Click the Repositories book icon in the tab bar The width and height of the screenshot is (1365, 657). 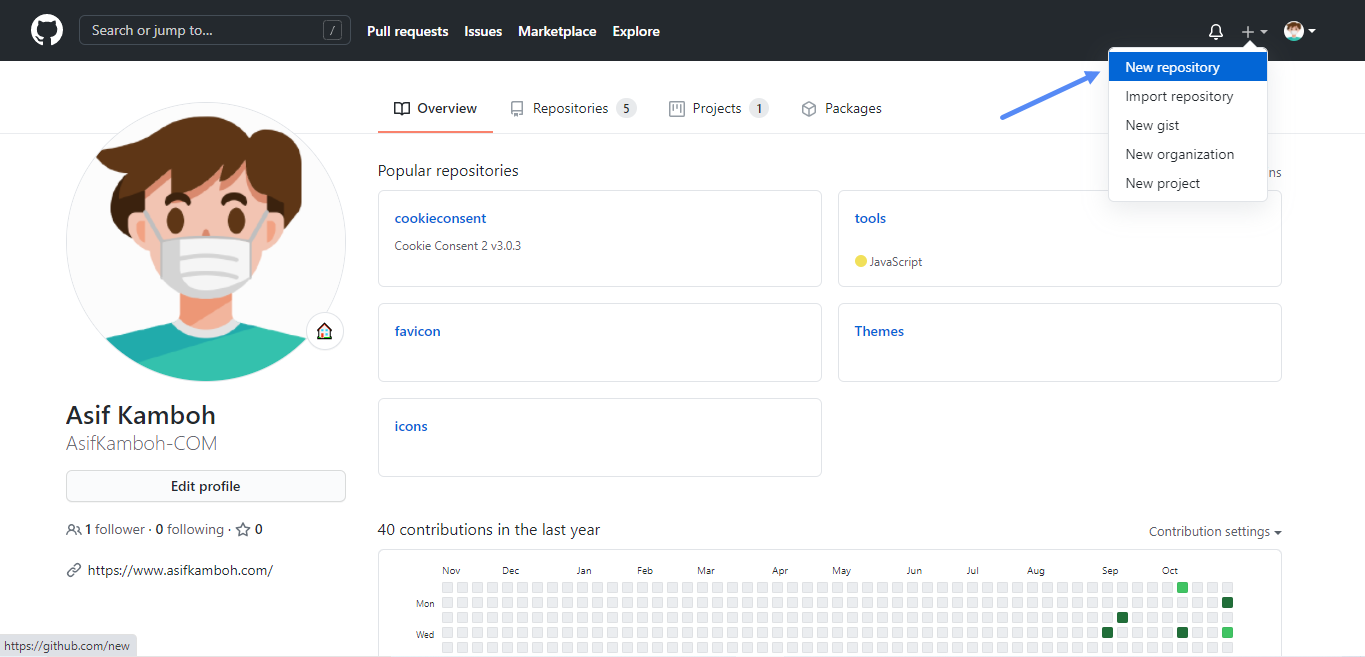coord(517,108)
